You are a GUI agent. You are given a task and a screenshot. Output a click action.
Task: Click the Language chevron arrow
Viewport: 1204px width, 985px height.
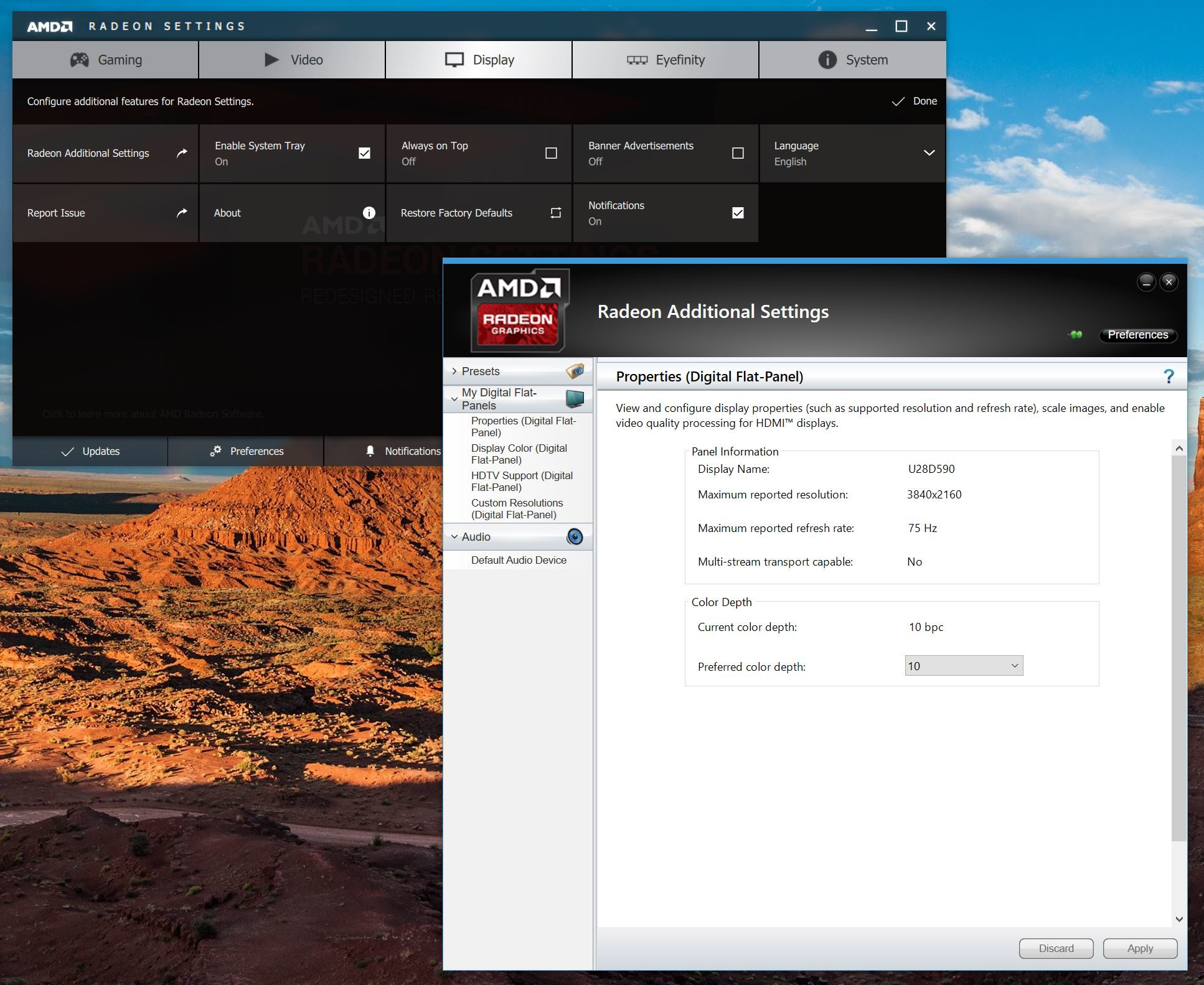pos(929,153)
